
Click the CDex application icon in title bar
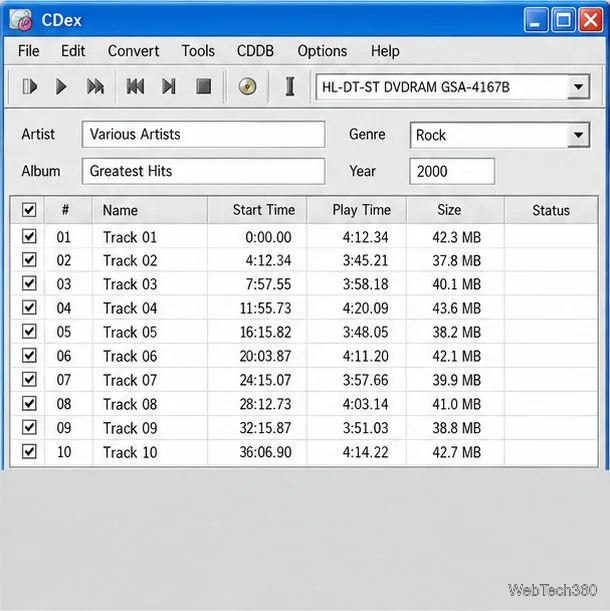point(21,19)
